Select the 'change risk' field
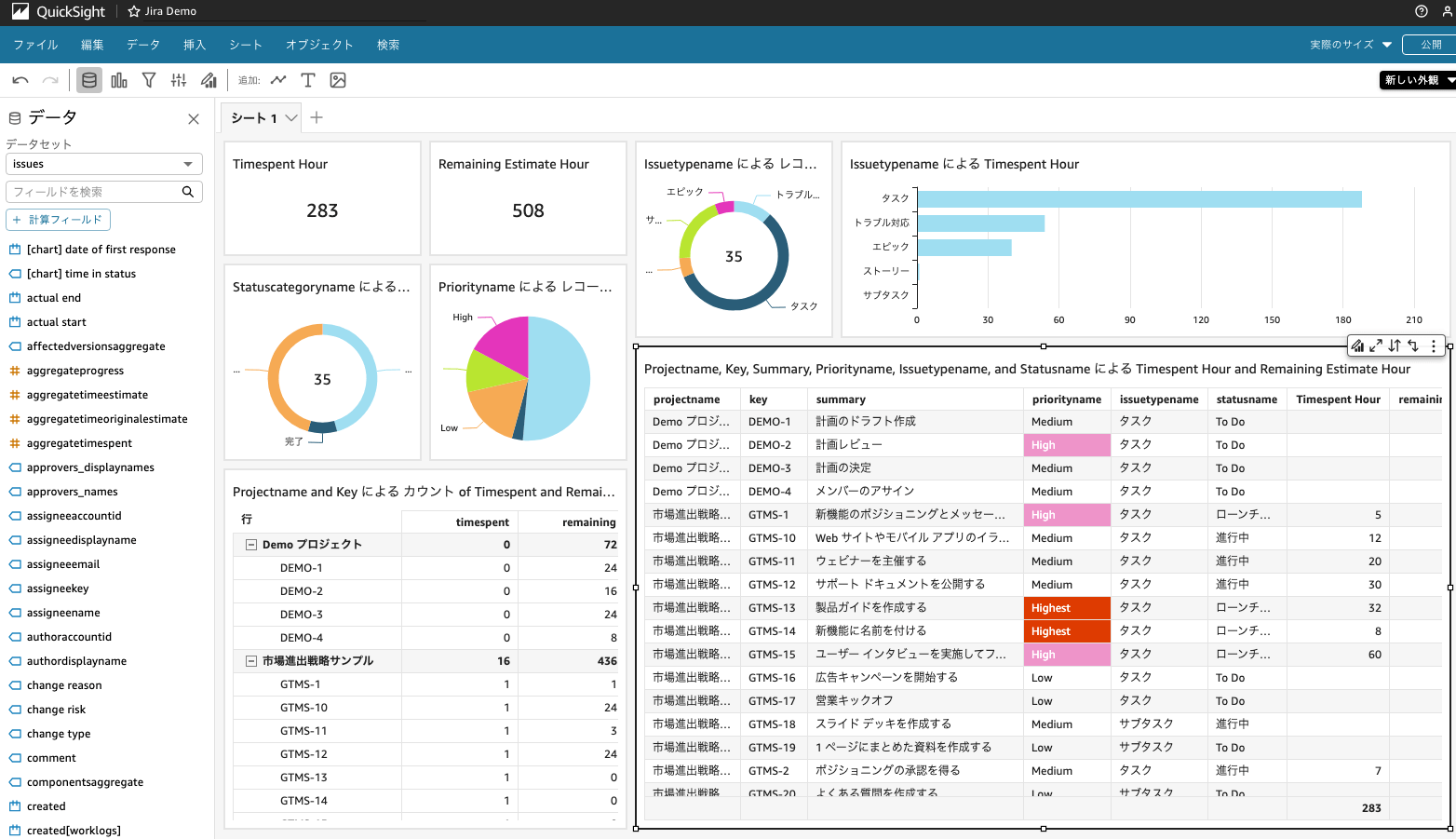The height and width of the screenshot is (839, 1456). tap(56, 710)
